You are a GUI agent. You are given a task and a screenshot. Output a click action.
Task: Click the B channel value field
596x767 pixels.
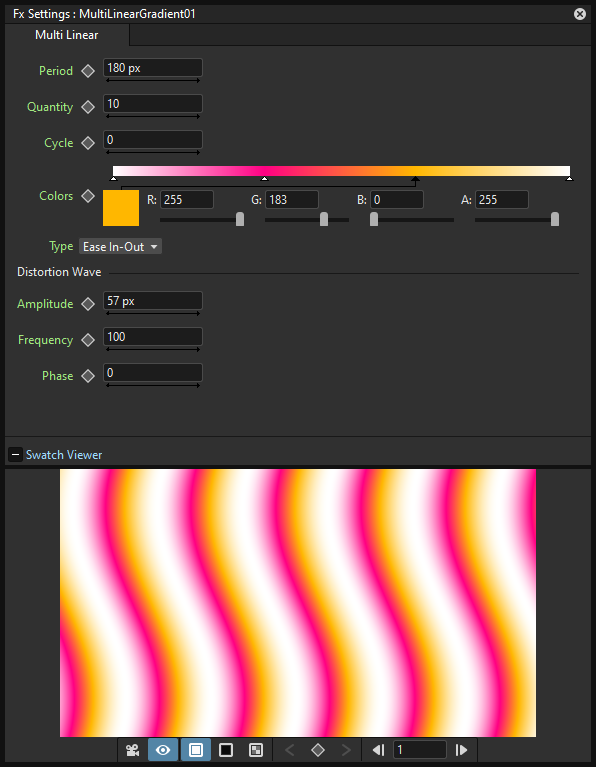click(x=397, y=200)
